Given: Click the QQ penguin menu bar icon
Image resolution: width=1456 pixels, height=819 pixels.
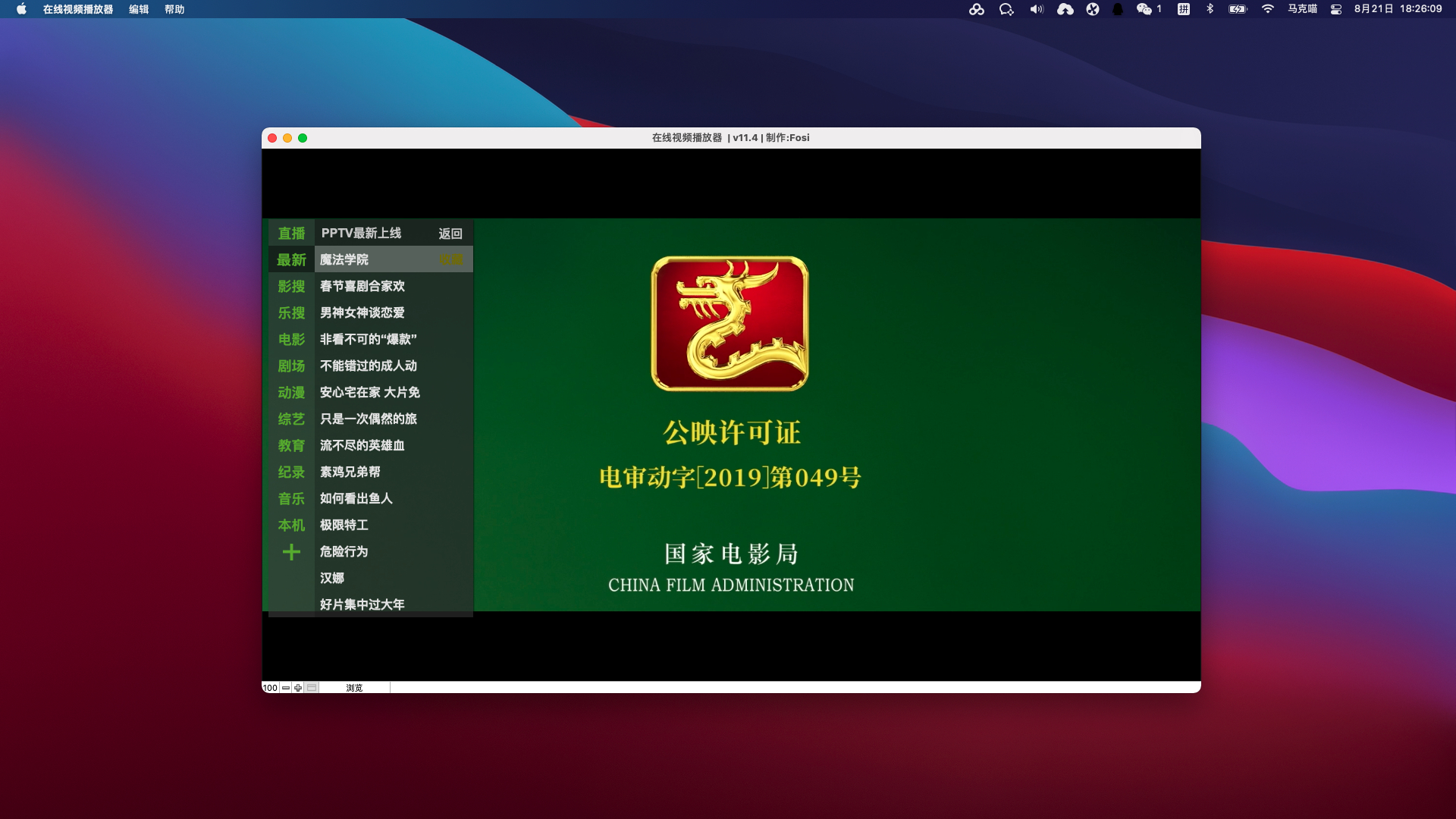Looking at the screenshot, I should point(1117,9).
